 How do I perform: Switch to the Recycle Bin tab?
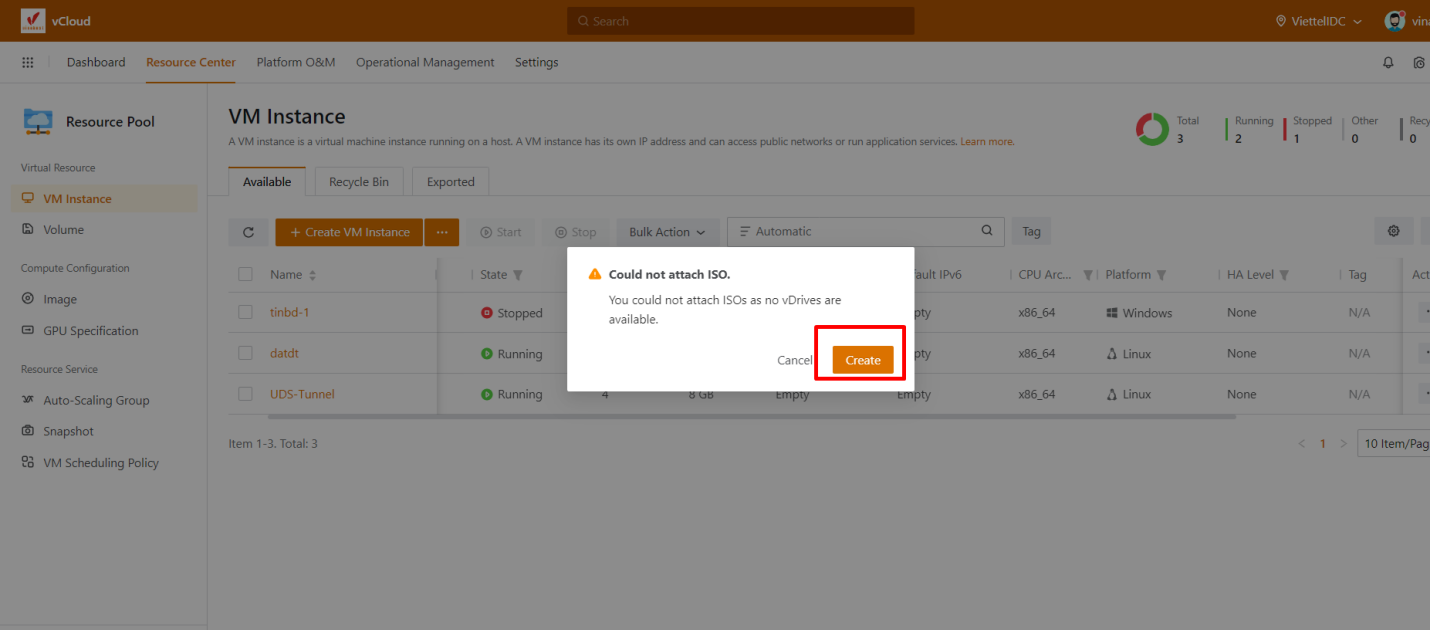tap(358, 182)
